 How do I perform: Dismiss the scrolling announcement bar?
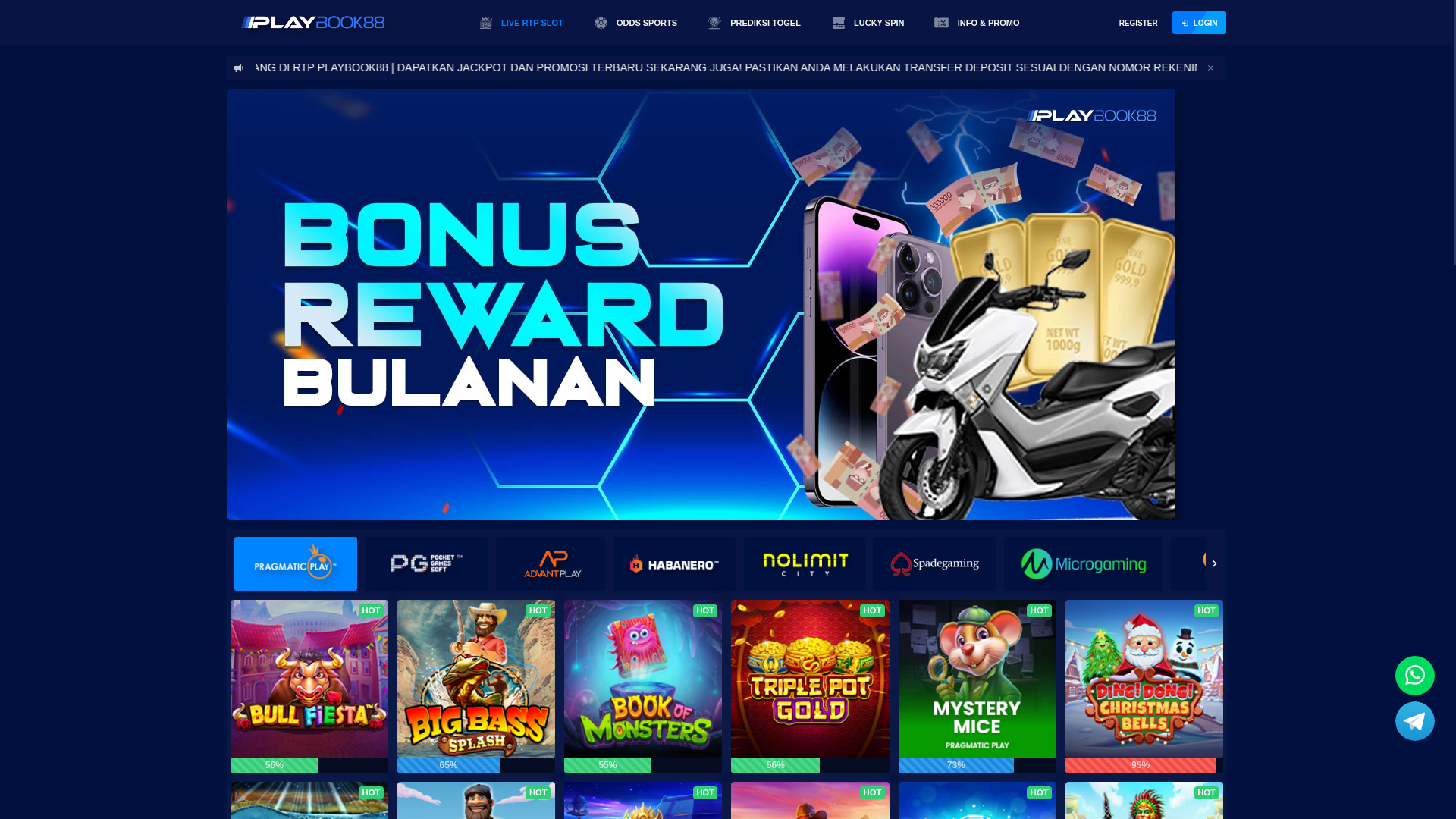pyautogui.click(x=1210, y=68)
